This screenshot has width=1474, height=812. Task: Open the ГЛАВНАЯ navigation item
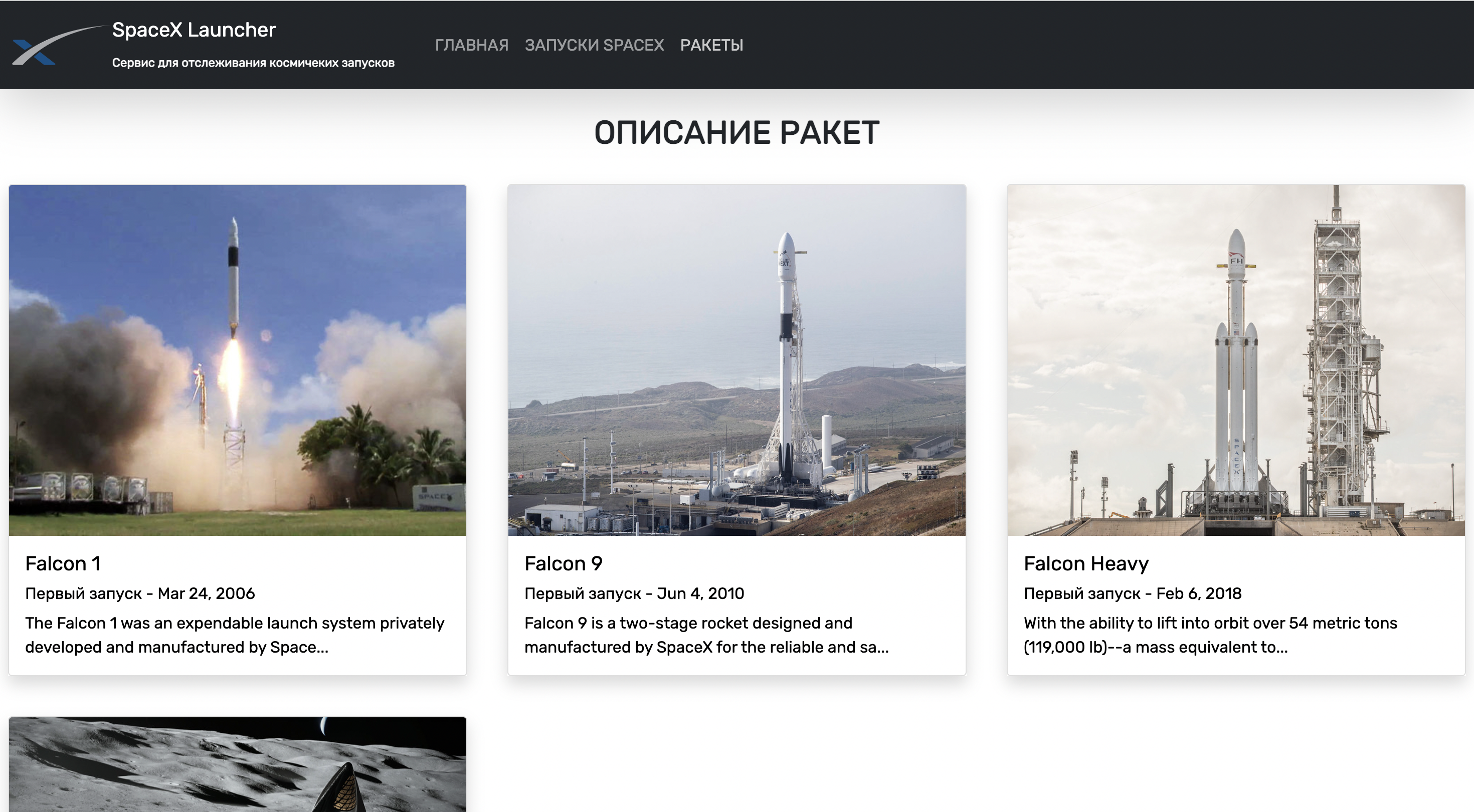click(x=471, y=45)
